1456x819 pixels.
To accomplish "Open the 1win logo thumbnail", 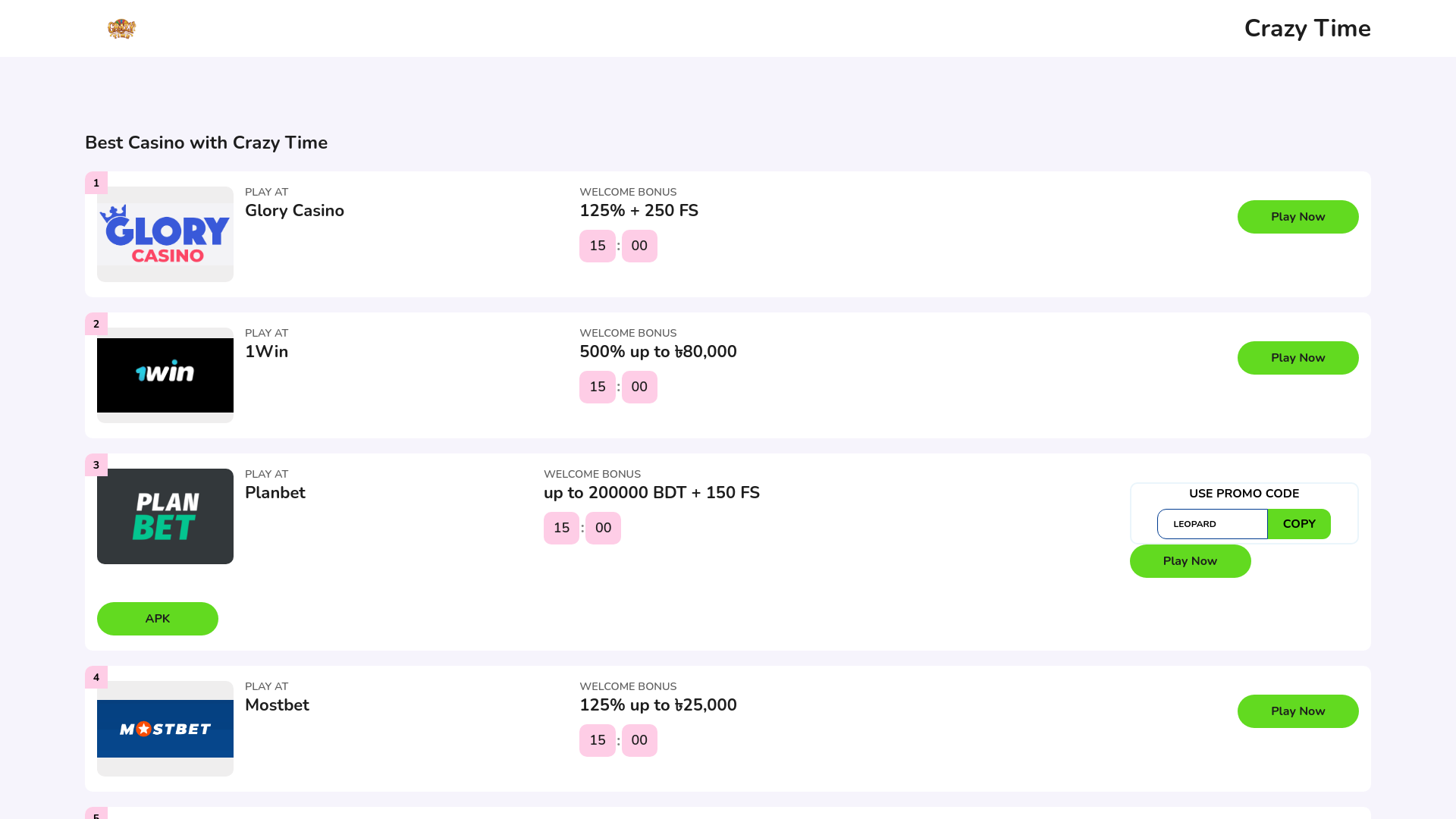I will click(x=165, y=375).
